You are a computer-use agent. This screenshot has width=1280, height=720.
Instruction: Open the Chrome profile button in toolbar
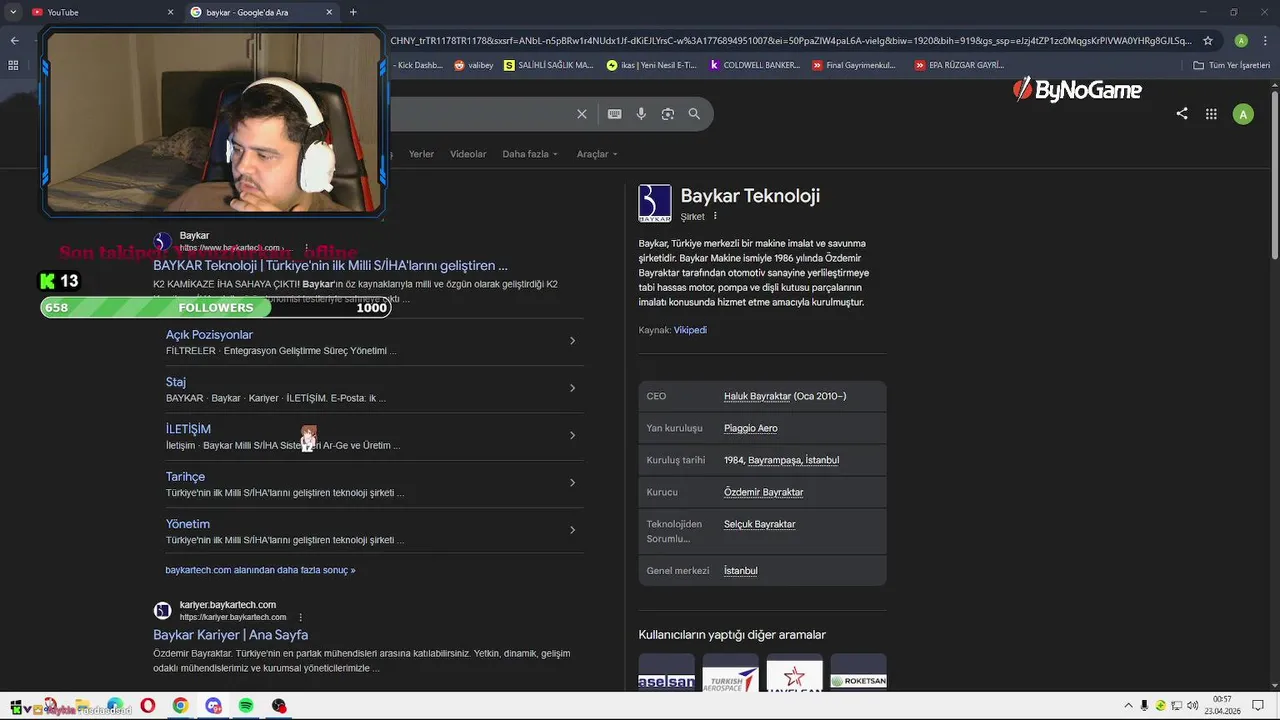[x=1241, y=41]
